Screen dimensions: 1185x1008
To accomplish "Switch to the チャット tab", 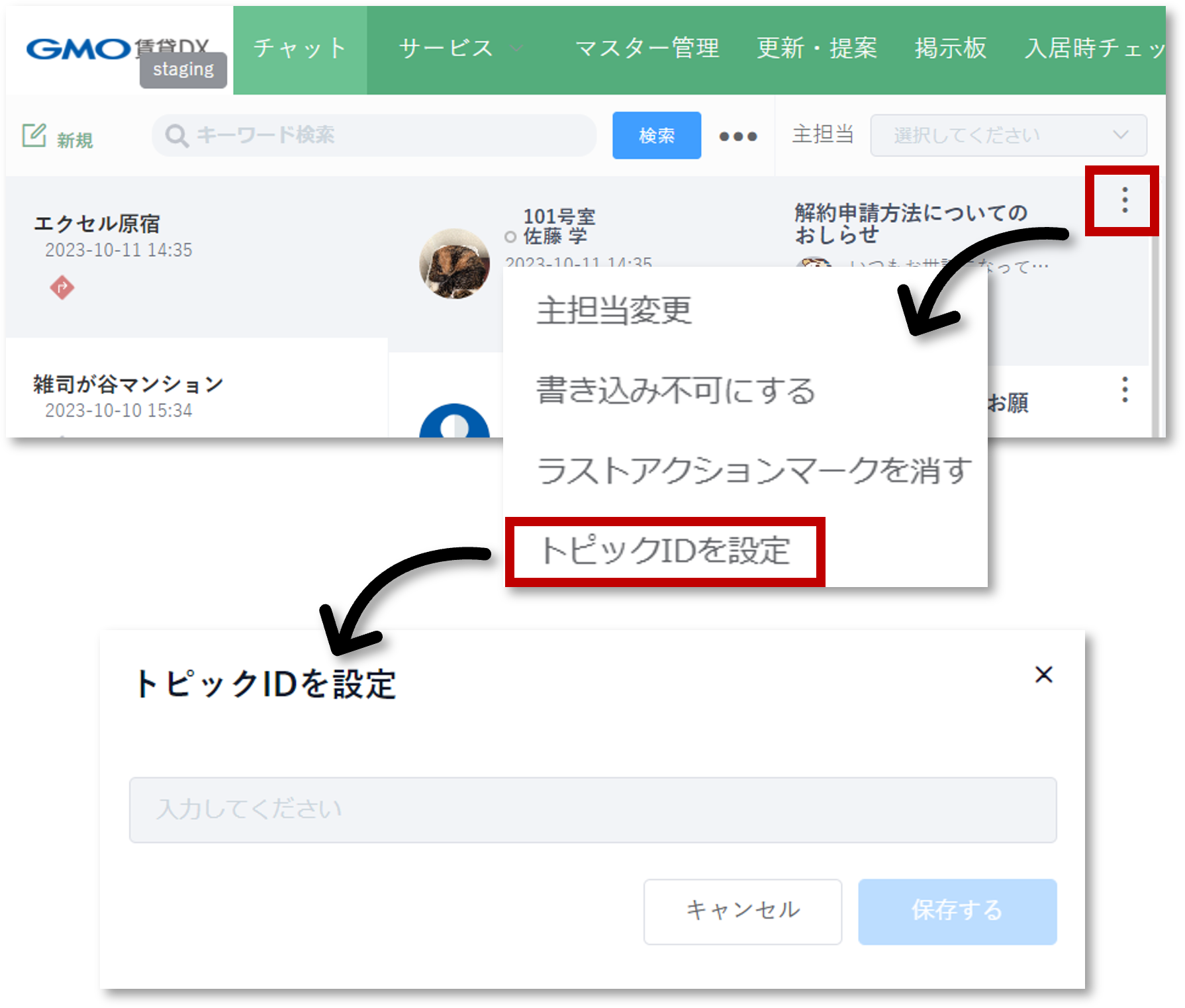I will pos(299,48).
